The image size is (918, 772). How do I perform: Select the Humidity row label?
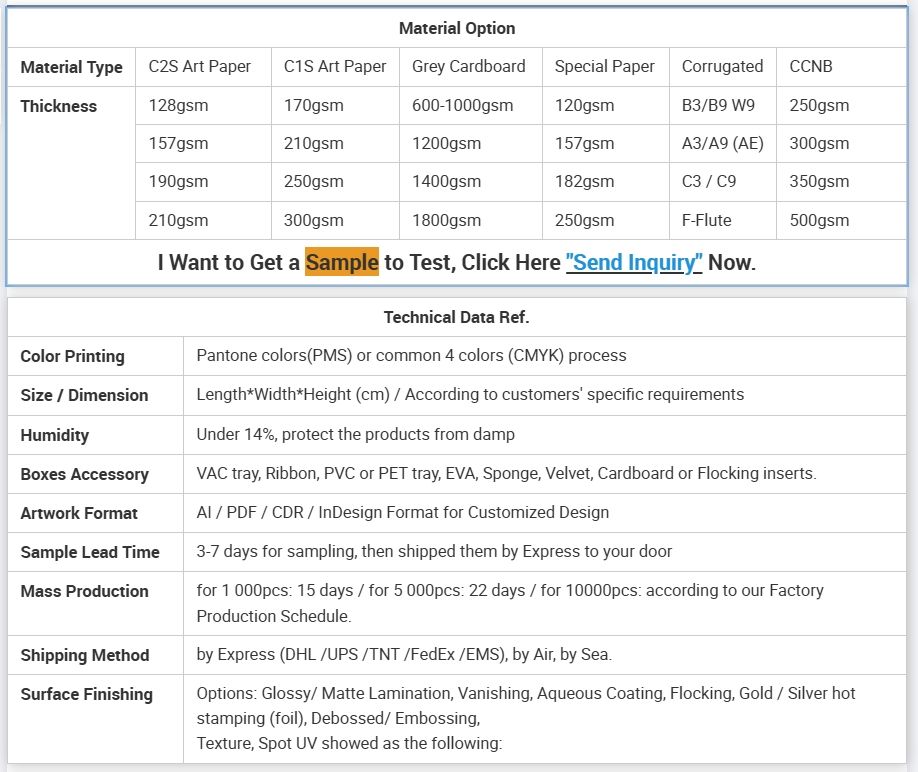(x=54, y=435)
